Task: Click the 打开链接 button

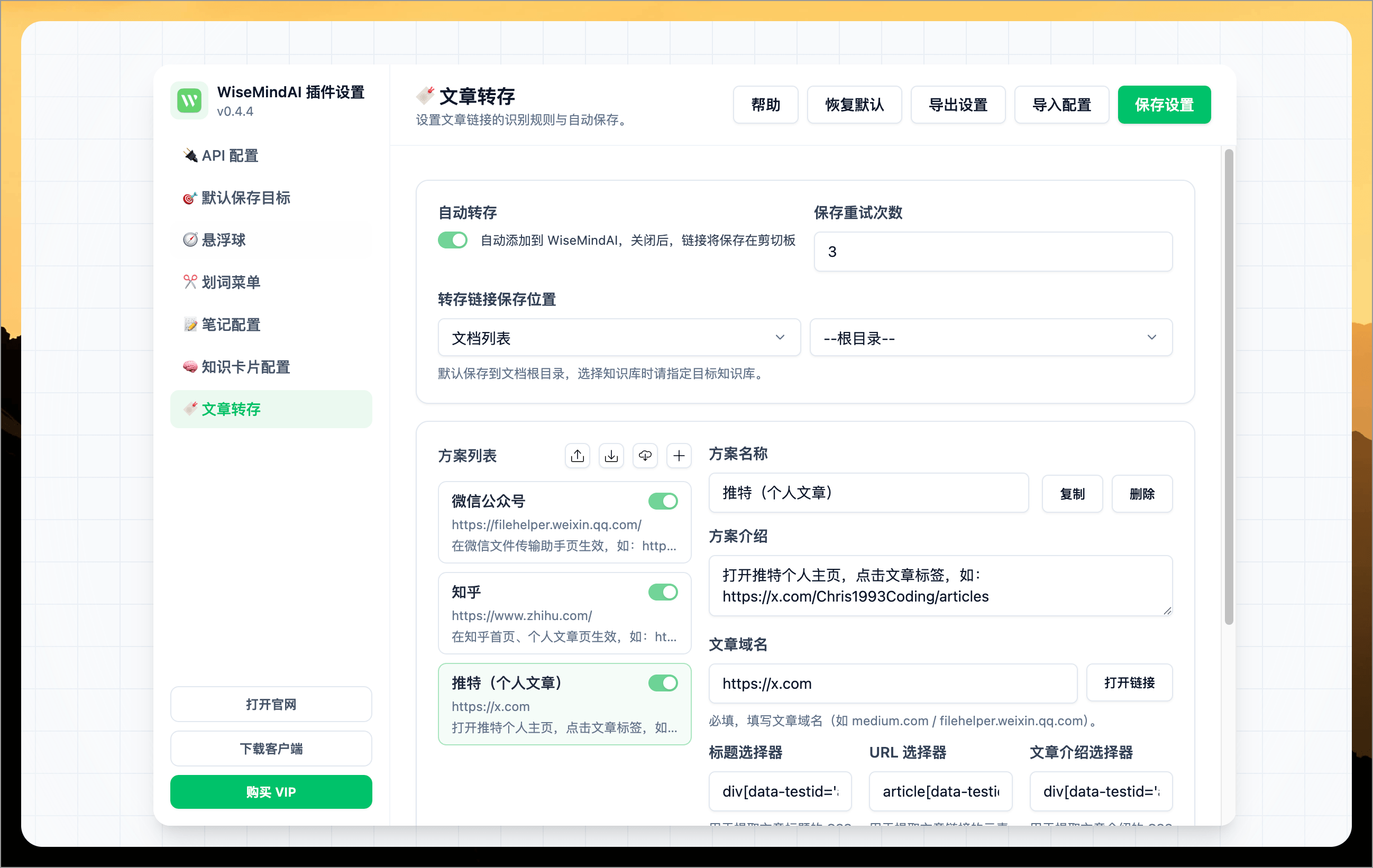Action: point(1130,684)
